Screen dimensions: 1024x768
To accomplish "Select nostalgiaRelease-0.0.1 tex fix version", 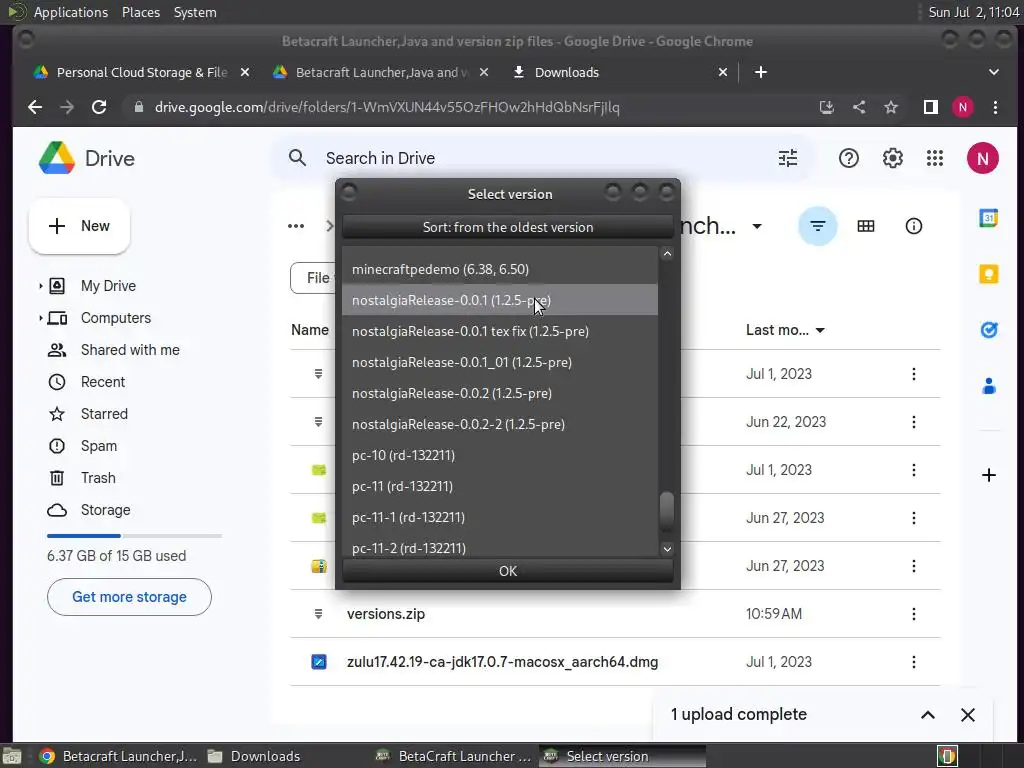I will pos(500,331).
